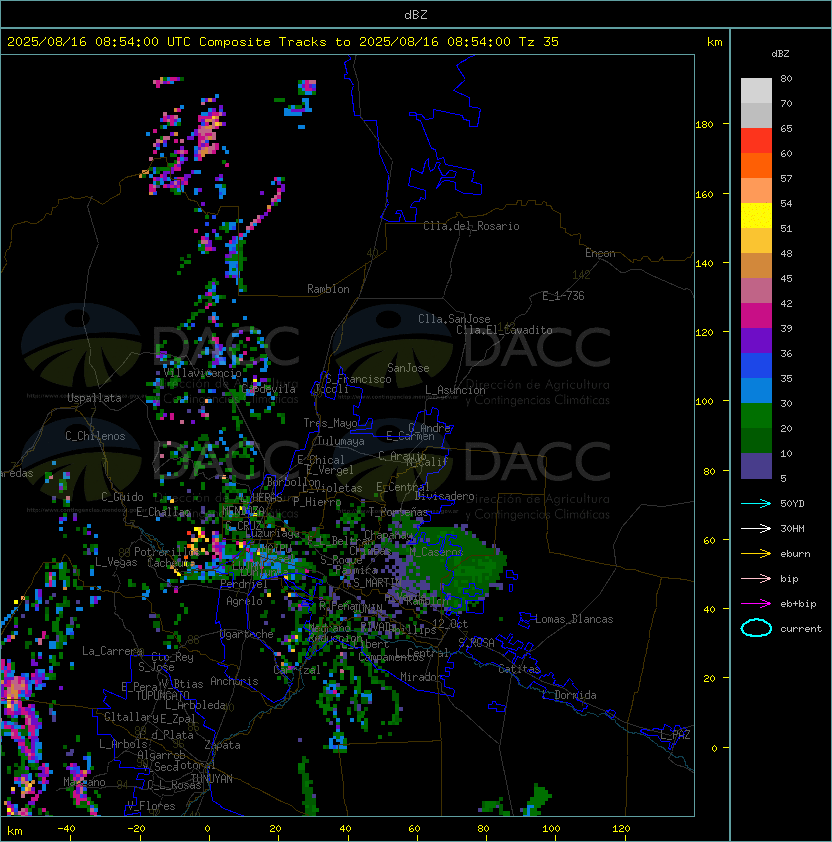Click the L_Asuncion map label

click(x=455, y=390)
